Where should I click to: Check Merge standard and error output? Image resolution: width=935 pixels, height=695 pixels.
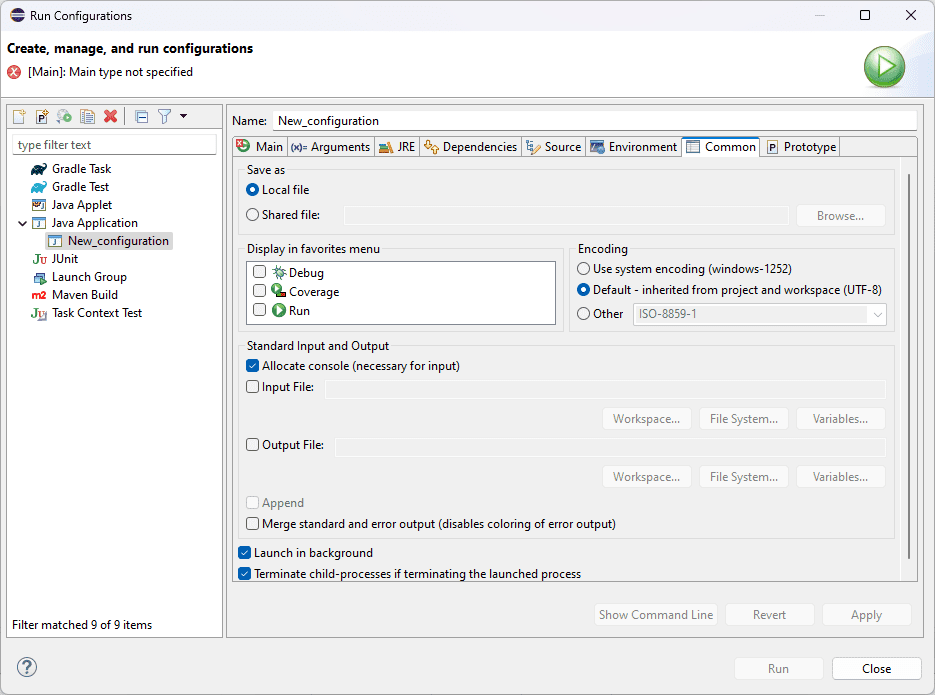pos(252,523)
